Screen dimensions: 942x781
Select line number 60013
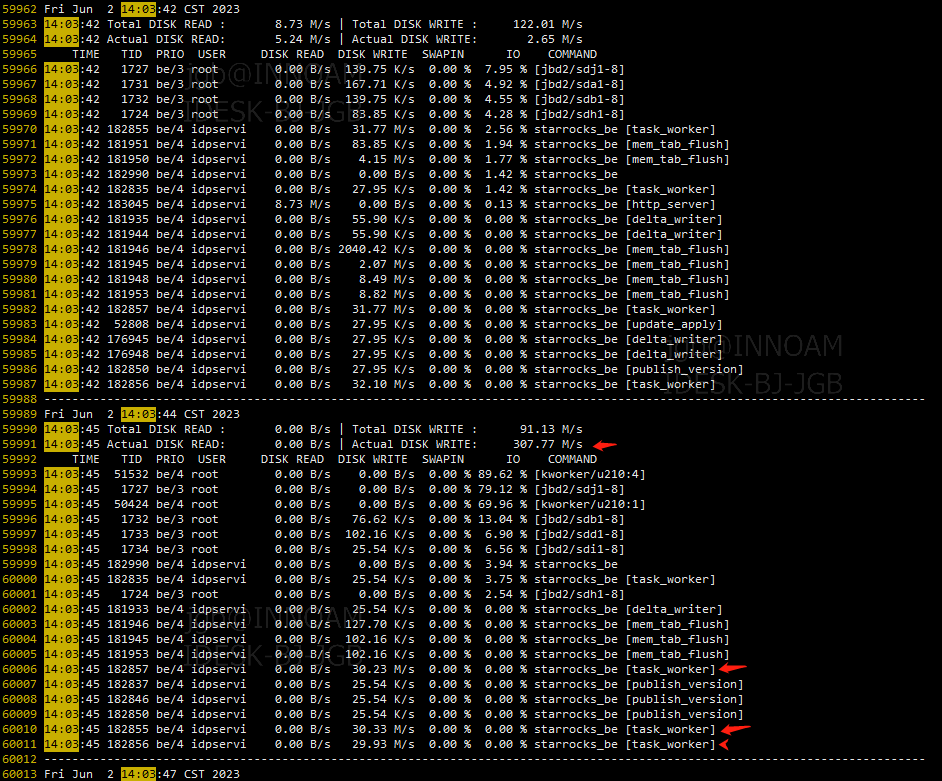20,774
